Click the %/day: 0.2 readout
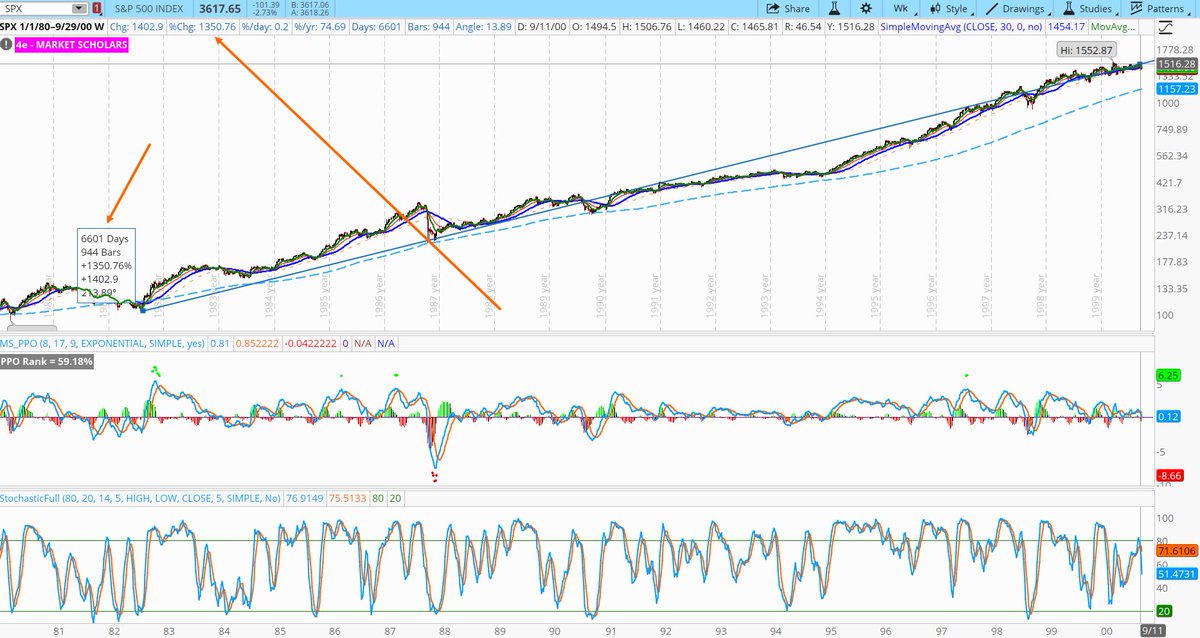 click(265, 26)
